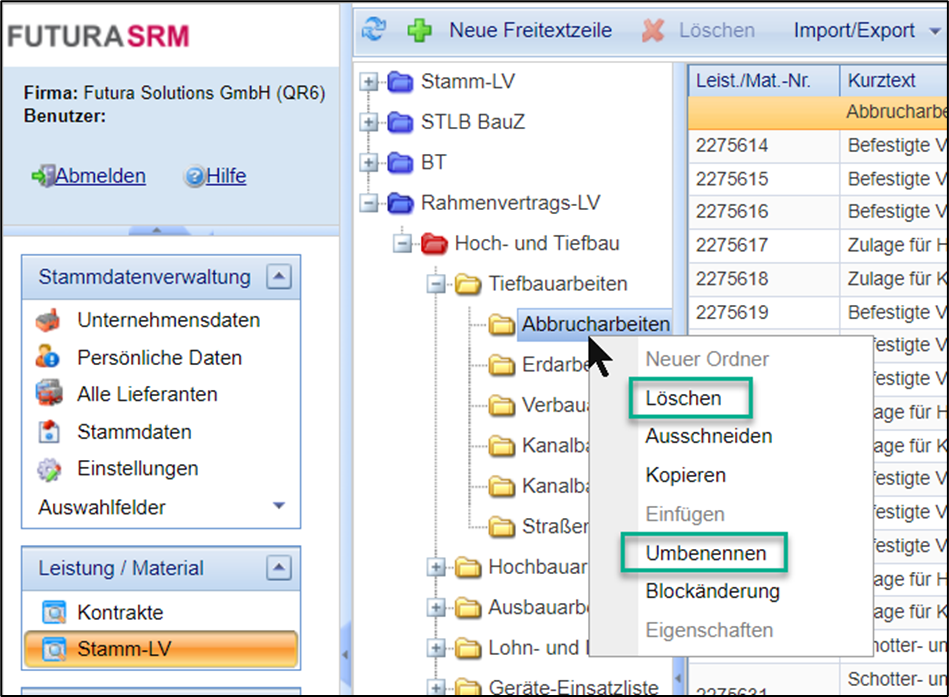Select Kopieren in the context menu
The image size is (949, 697).
[685, 475]
